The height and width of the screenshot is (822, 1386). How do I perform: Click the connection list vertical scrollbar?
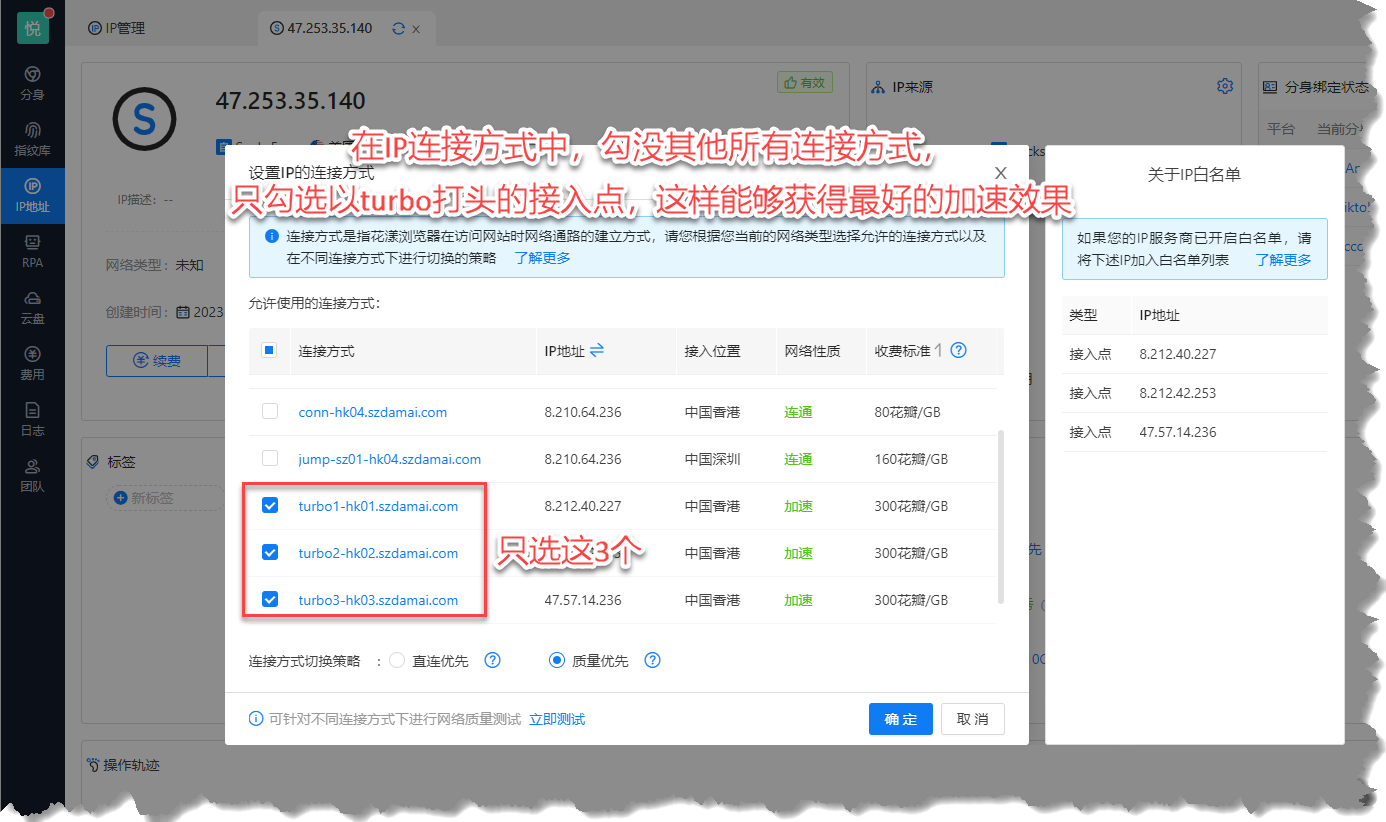click(x=1000, y=517)
